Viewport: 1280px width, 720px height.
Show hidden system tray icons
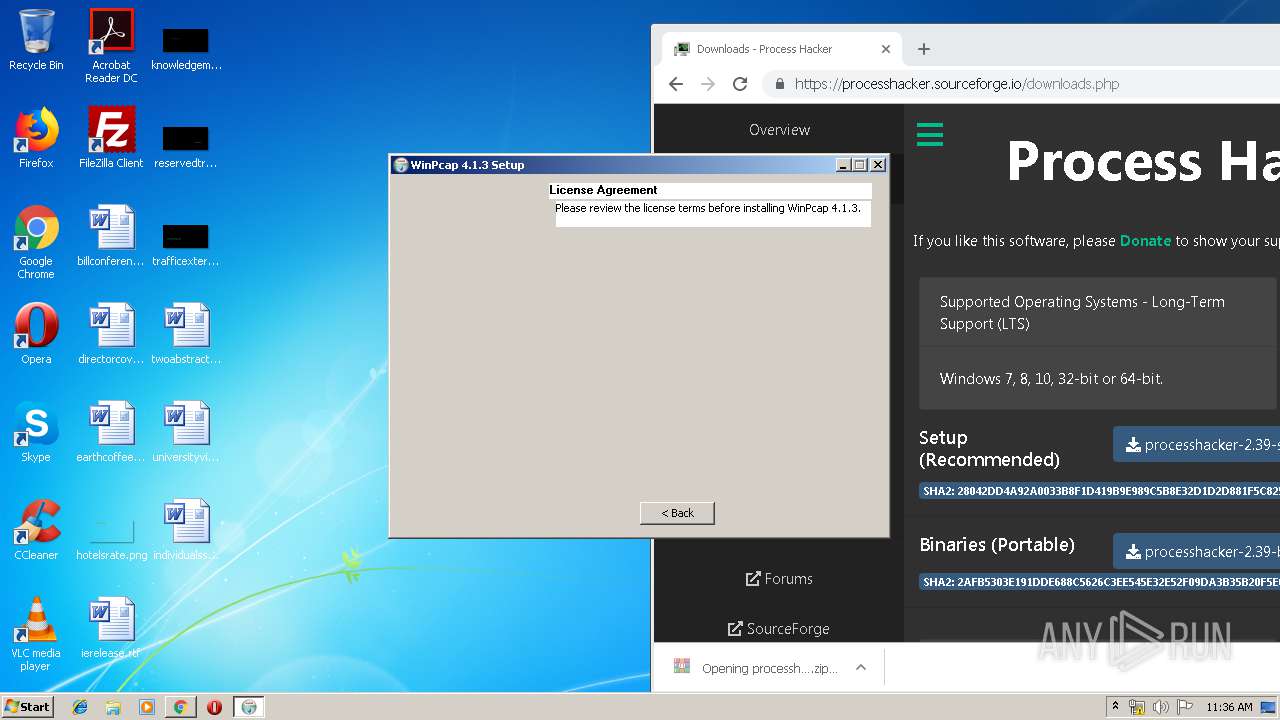pyautogui.click(x=1115, y=707)
